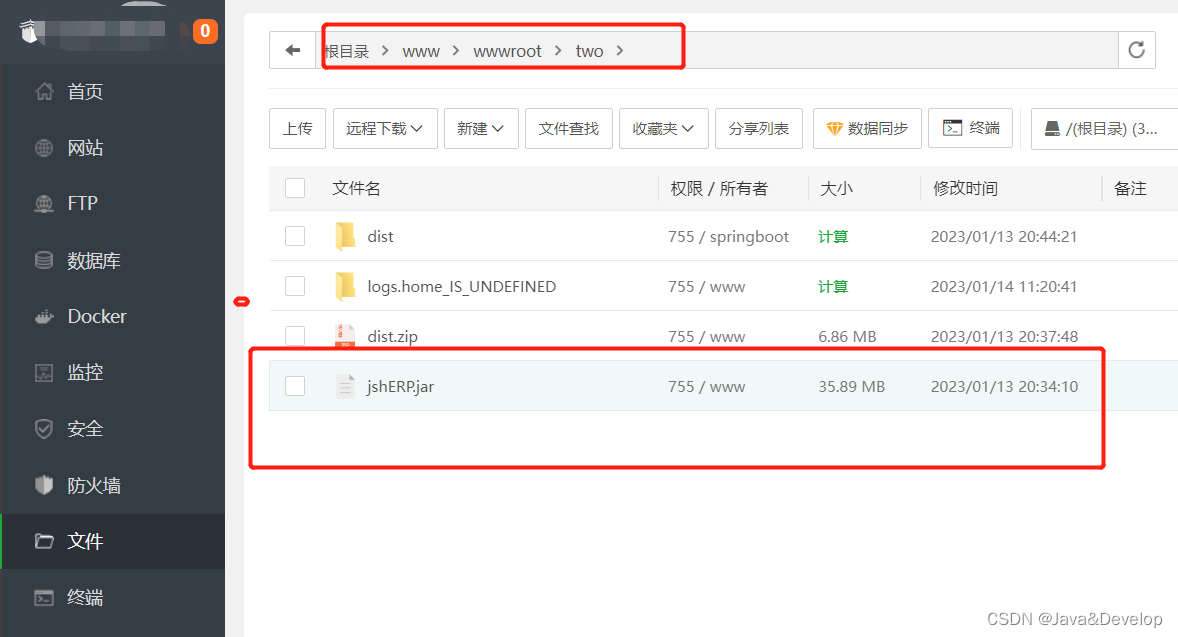Expand chevron after wwwroot in breadcrumb
The height and width of the screenshot is (637, 1178).
point(558,50)
